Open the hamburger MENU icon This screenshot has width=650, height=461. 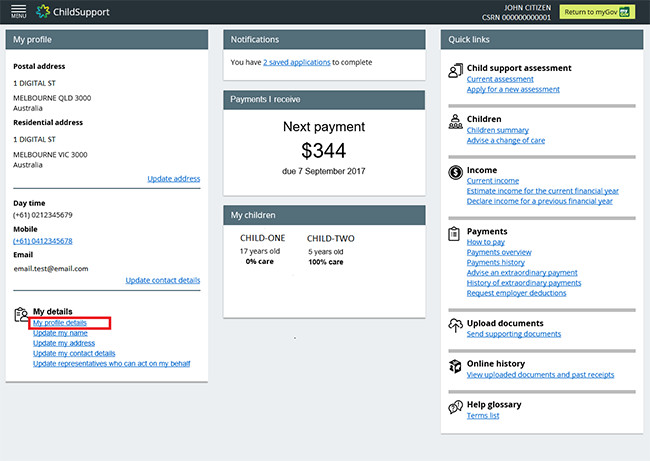tap(18, 12)
